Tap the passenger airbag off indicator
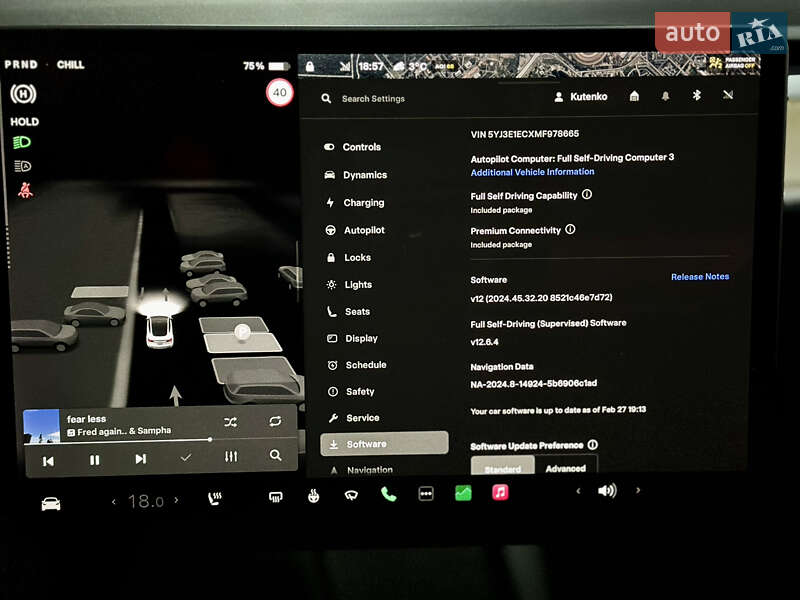Viewport: 800px width, 600px height. pos(732,63)
